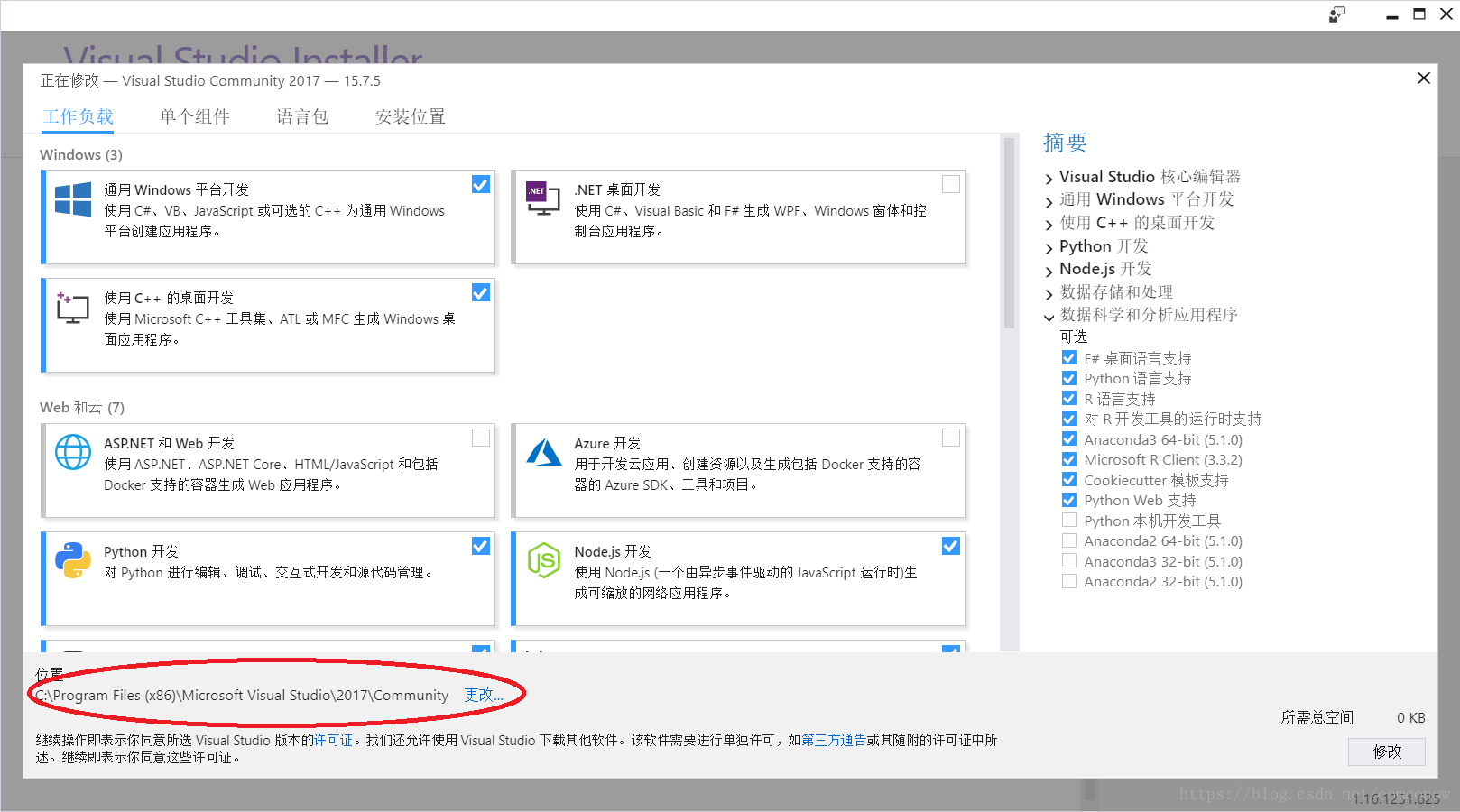
Task: Click the Python development logo icon
Action: click(x=73, y=560)
